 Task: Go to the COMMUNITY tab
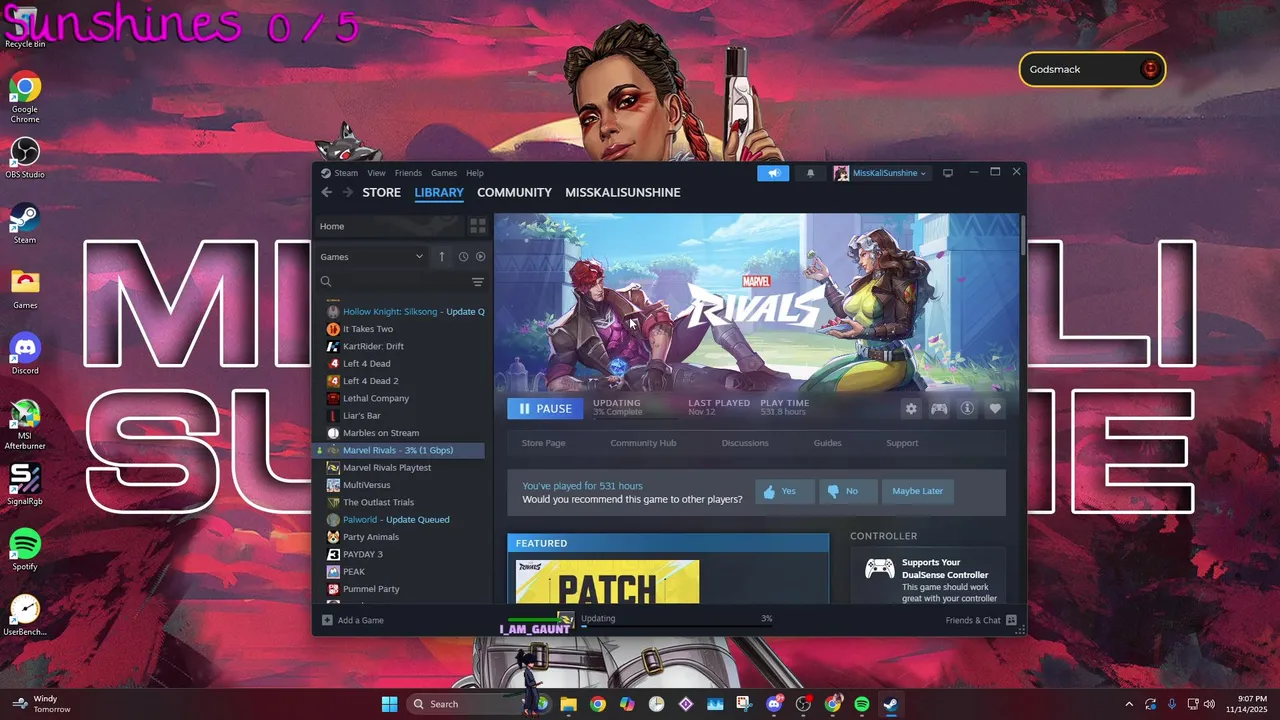click(x=514, y=192)
